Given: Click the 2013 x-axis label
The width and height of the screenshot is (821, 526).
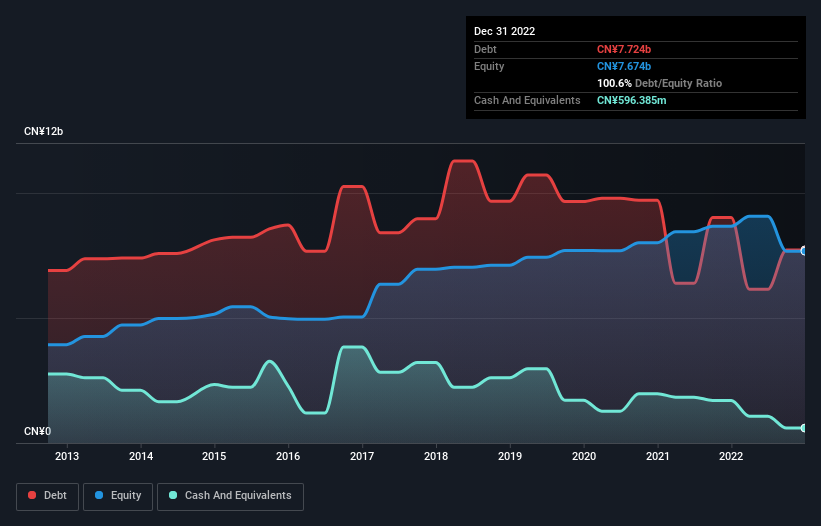Looking at the screenshot, I should 67,456.
